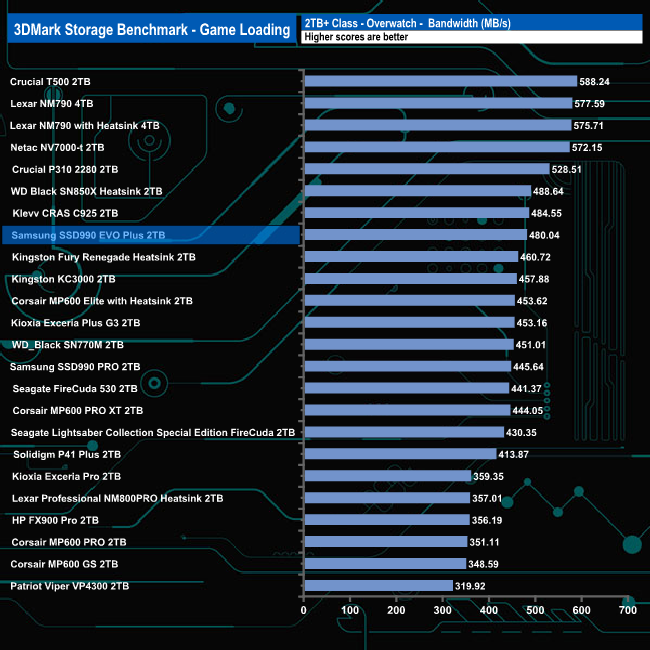Click the 488.64 bar value
This screenshot has height=650, width=650.
(548, 192)
